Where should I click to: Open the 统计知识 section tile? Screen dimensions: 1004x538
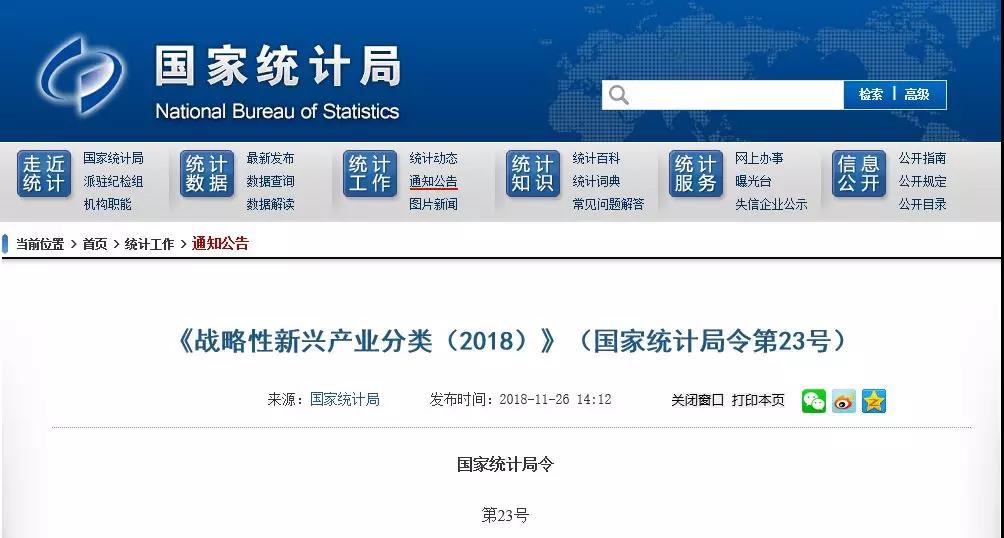click(x=532, y=174)
